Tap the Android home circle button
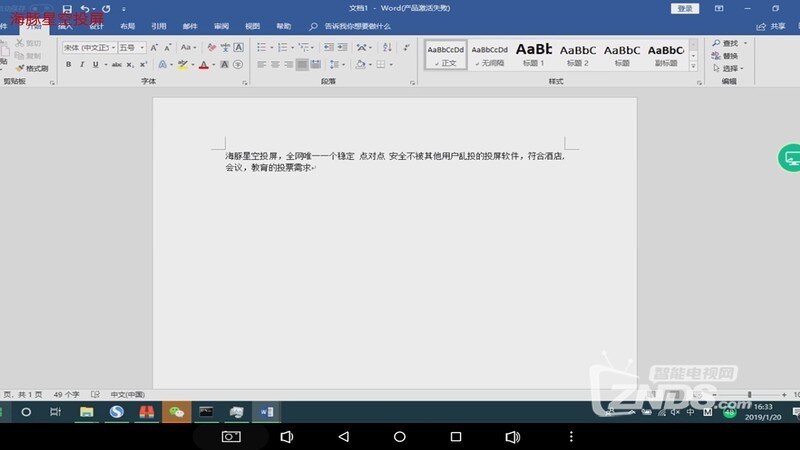This screenshot has height=450, width=800. [x=400, y=437]
